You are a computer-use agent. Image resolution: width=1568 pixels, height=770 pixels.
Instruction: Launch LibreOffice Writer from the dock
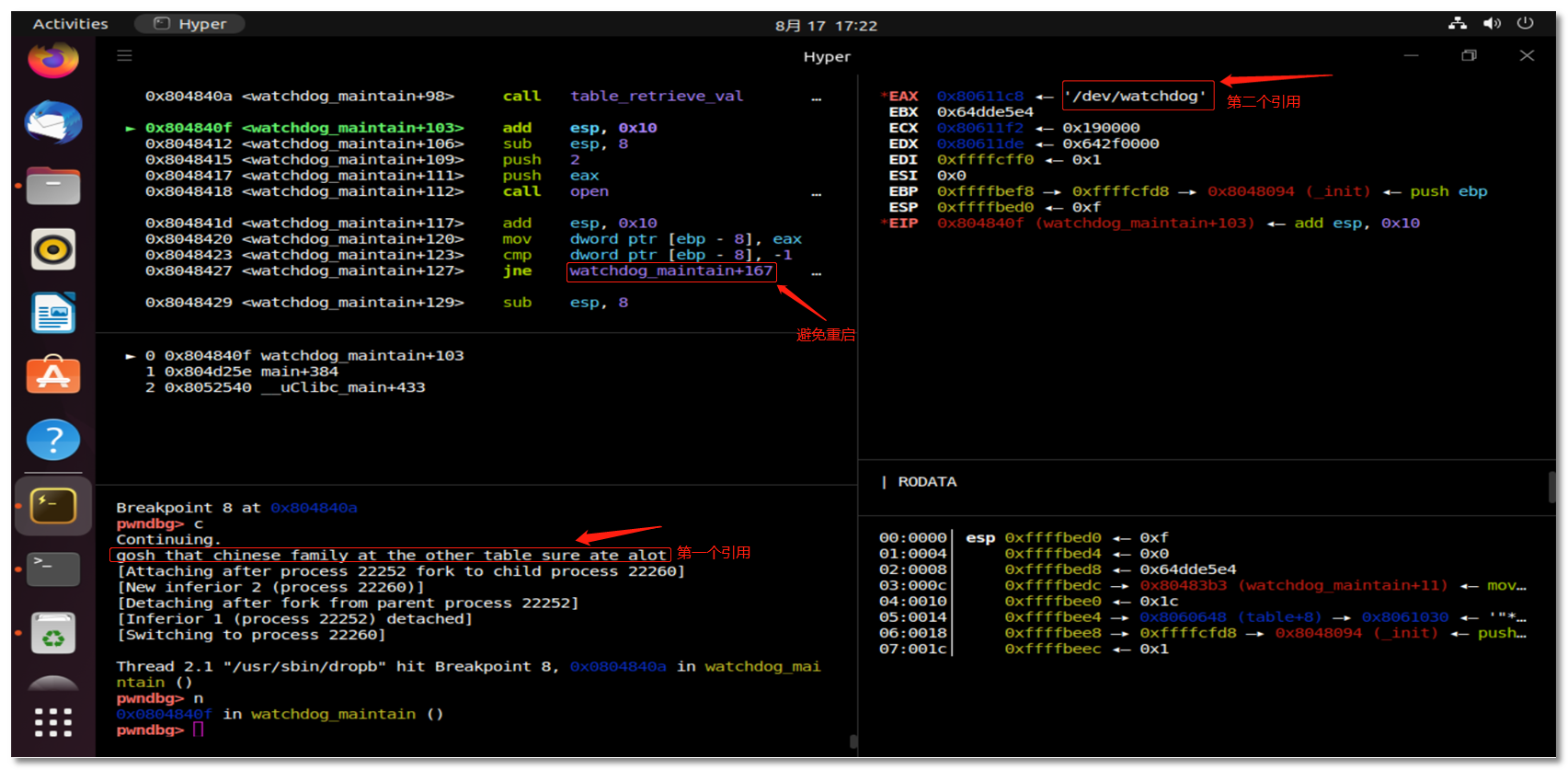pos(53,313)
